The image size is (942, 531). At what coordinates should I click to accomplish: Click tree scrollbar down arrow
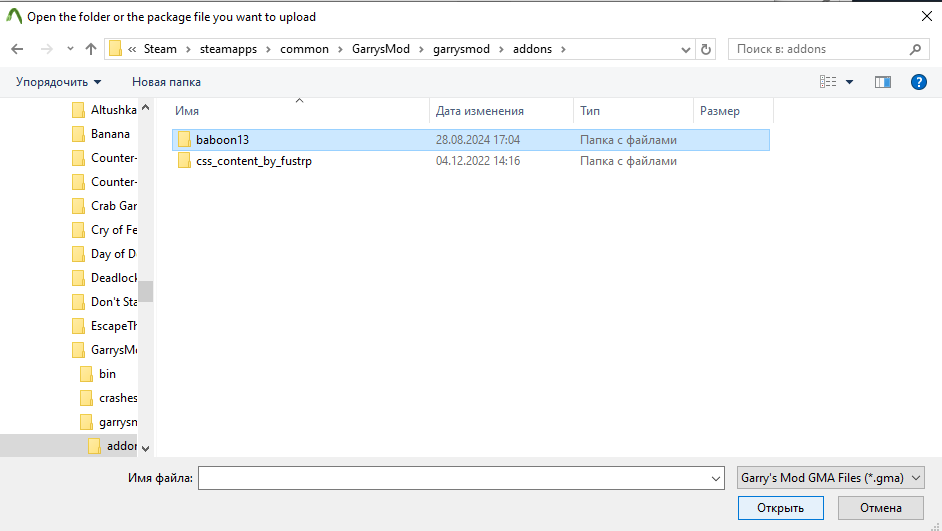[145, 448]
